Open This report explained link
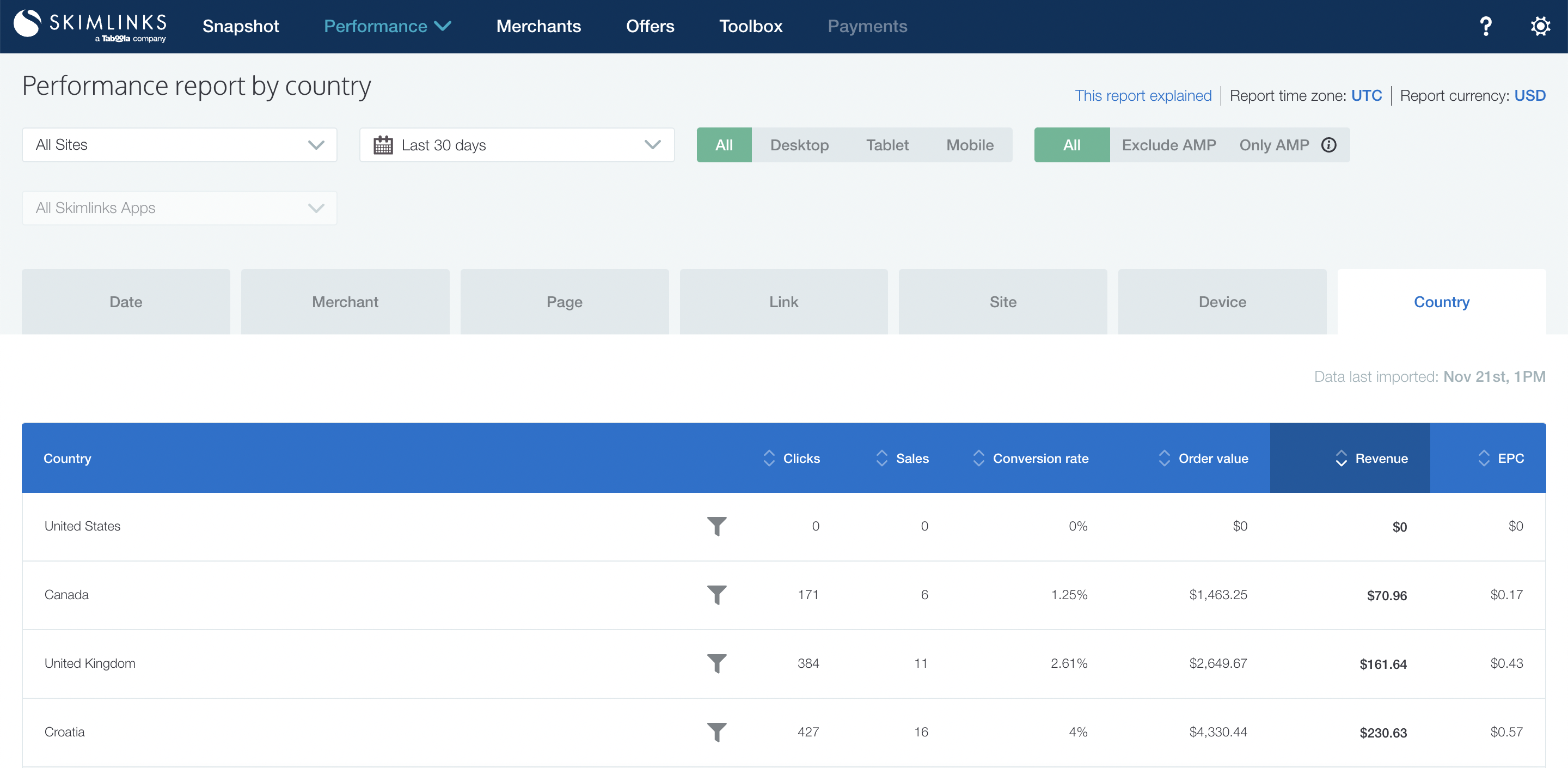Screen dimensions: 1568x768 (x=1143, y=96)
